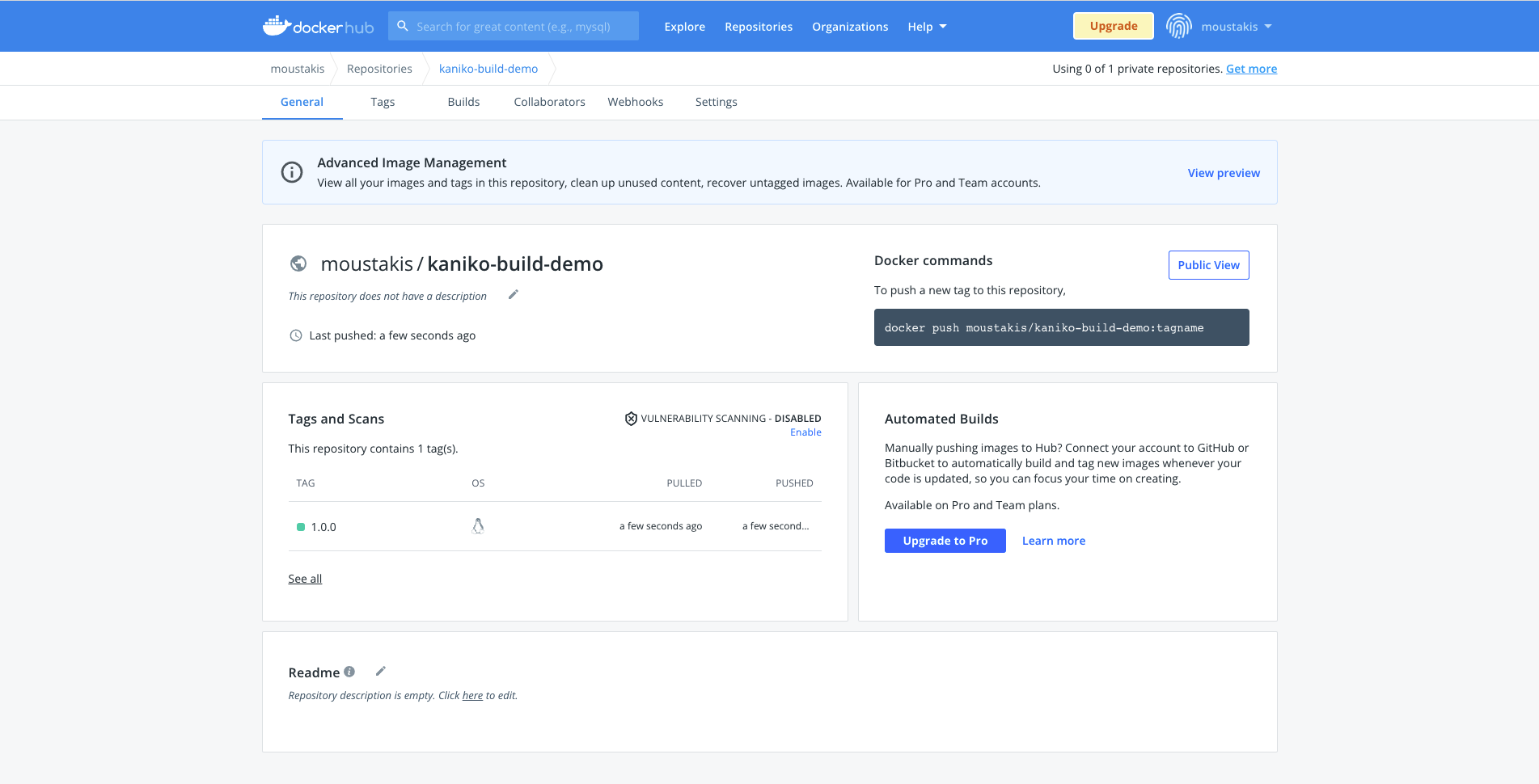Screen dimensions: 1539x784
Task: Click the docker push command box
Action: (1061, 327)
